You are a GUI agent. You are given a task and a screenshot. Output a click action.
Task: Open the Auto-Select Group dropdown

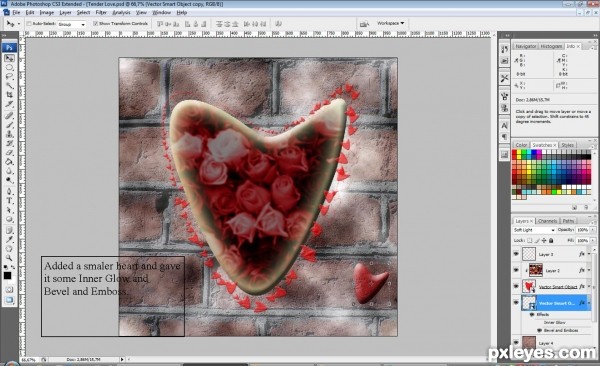72,24
